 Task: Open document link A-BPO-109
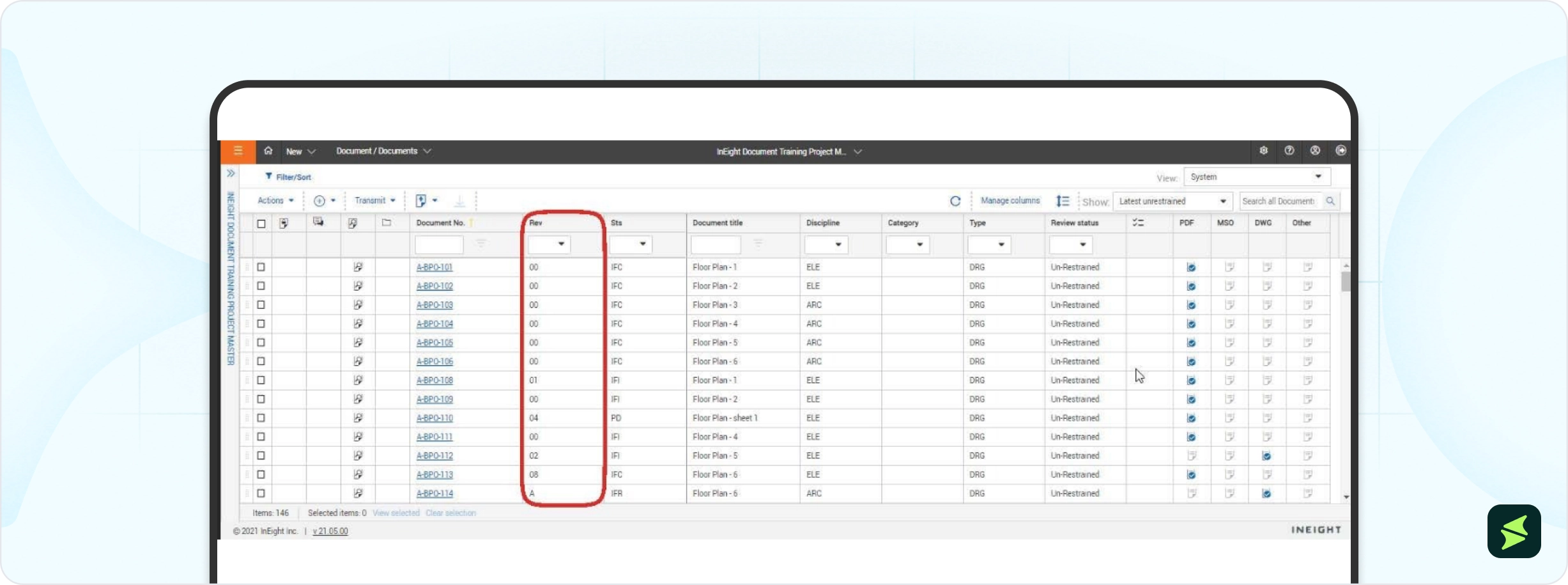point(434,400)
